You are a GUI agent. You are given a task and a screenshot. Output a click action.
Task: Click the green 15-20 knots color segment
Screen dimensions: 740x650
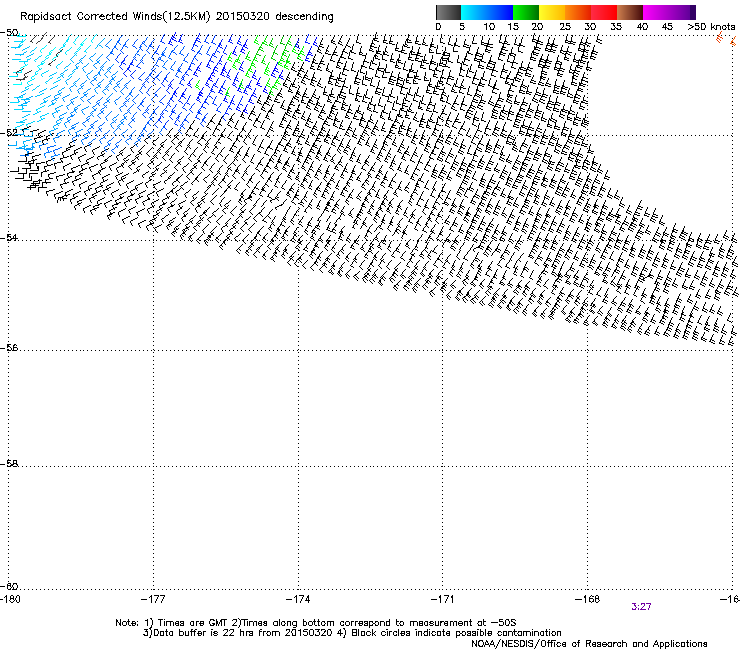525,12
